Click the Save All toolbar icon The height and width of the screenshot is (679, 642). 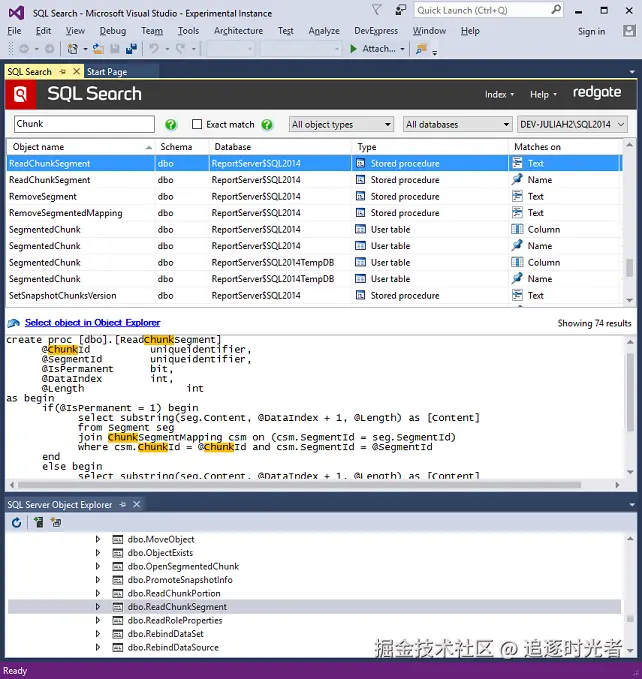pyautogui.click(x=131, y=48)
